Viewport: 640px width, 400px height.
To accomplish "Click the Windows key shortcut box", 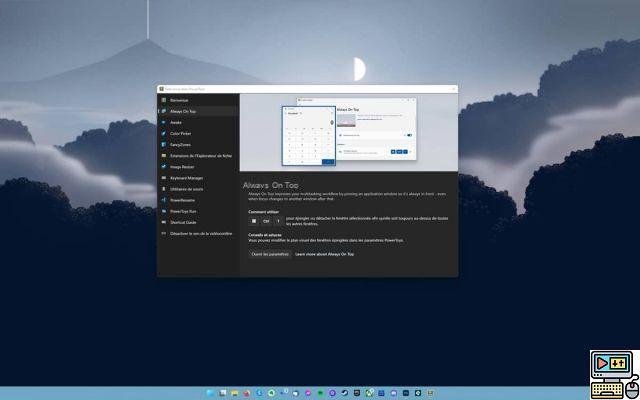I will tap(254, 221).
